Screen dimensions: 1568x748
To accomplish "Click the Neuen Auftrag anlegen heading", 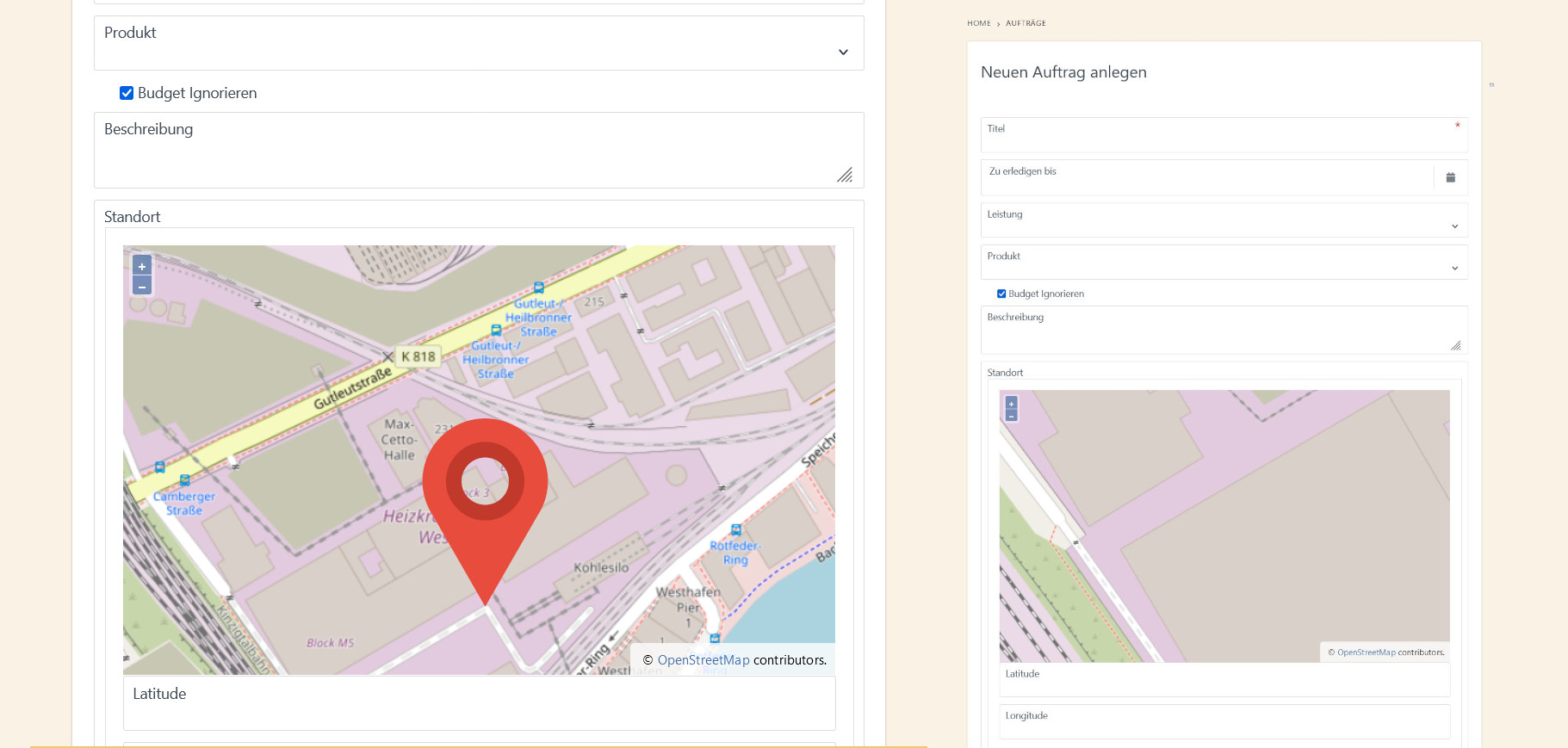I will pos(1063,72).
